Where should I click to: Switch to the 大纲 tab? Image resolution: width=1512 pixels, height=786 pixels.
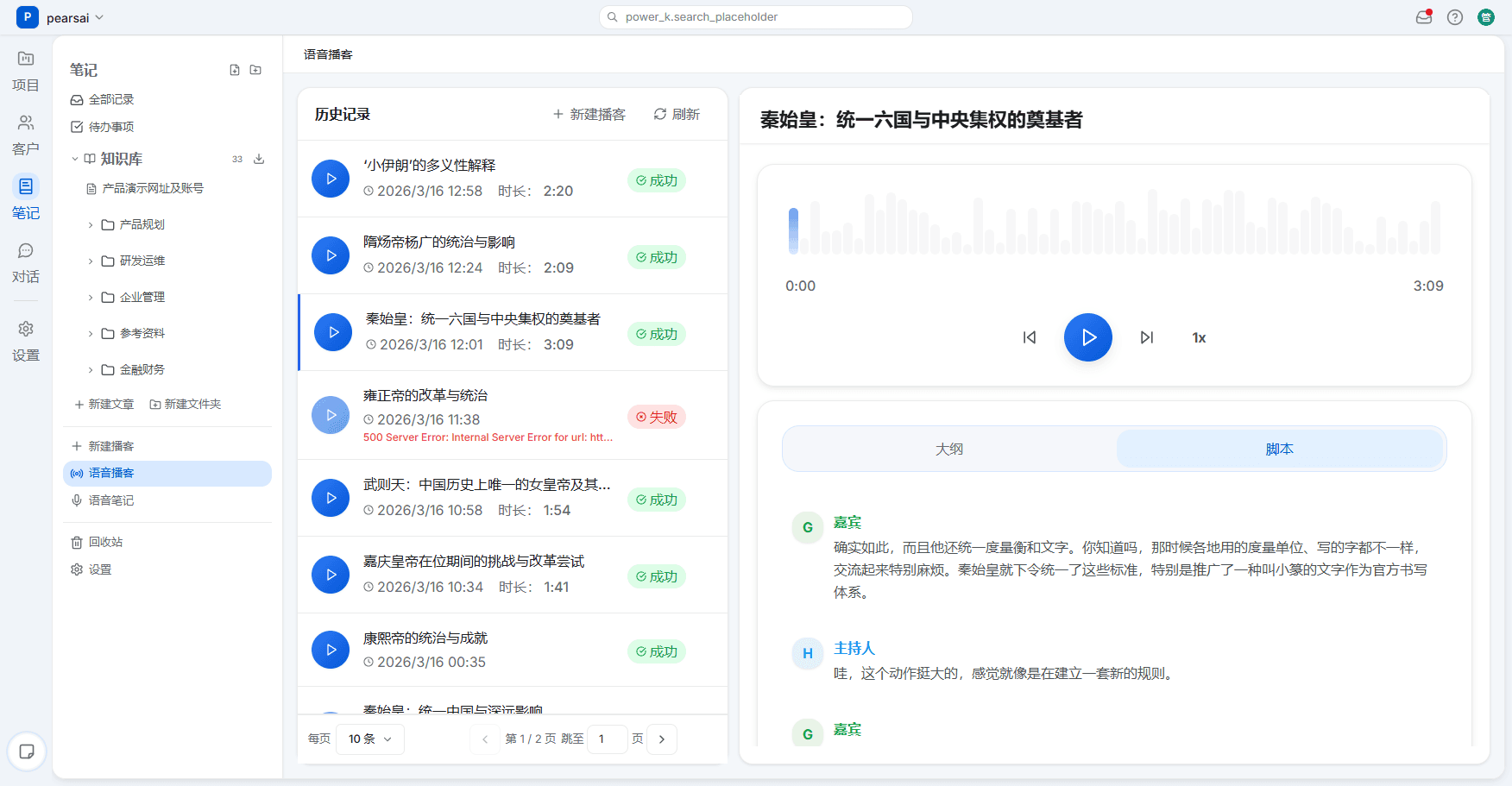[948, 449]
